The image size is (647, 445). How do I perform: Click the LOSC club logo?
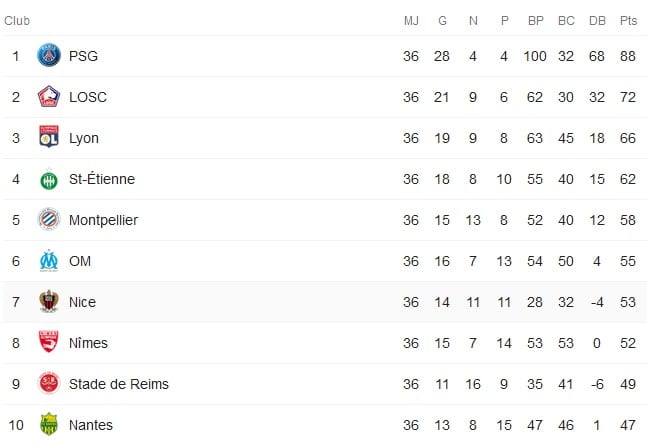(49, 96)
